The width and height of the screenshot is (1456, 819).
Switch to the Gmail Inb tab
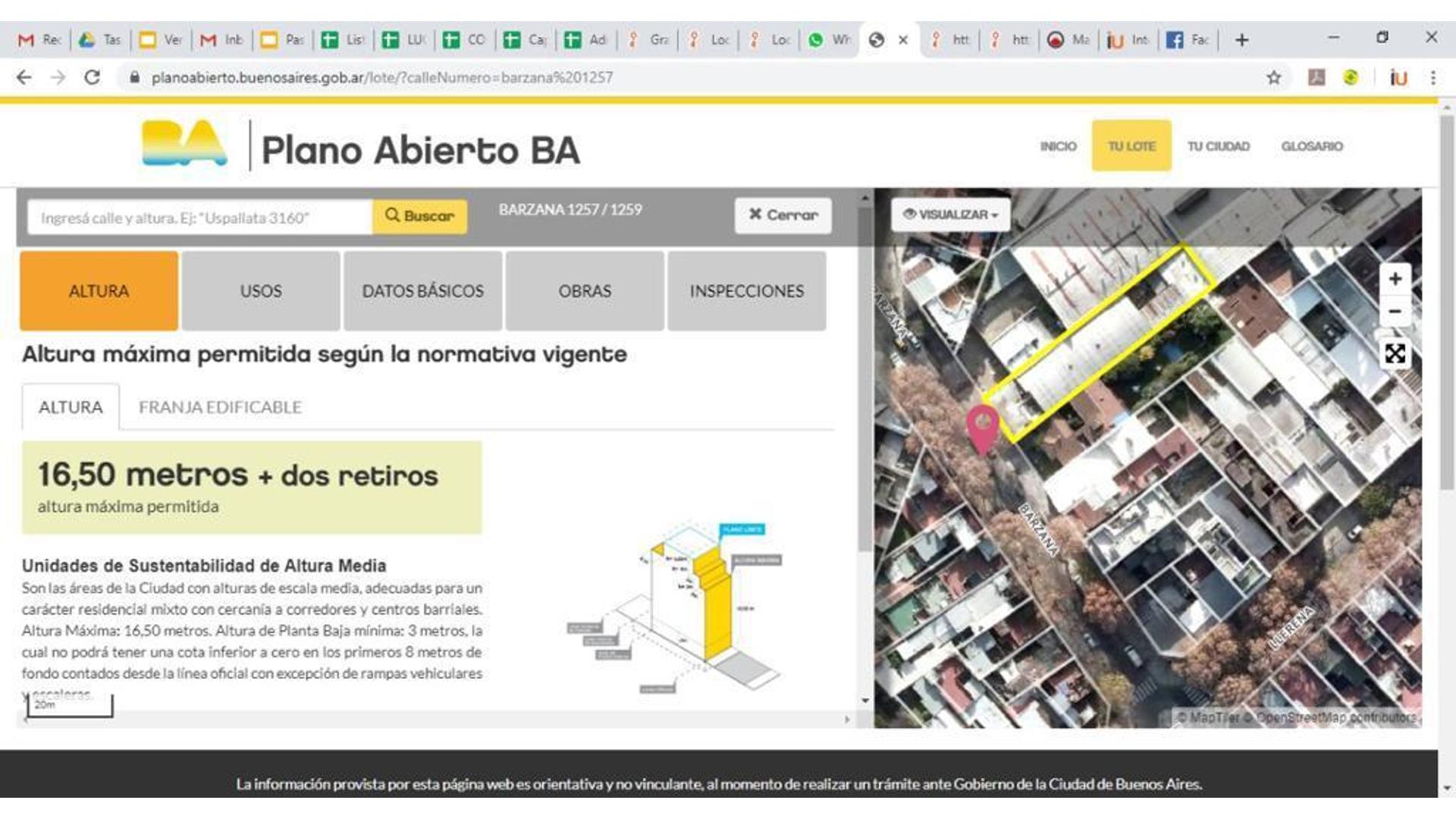tap(221, 40)
